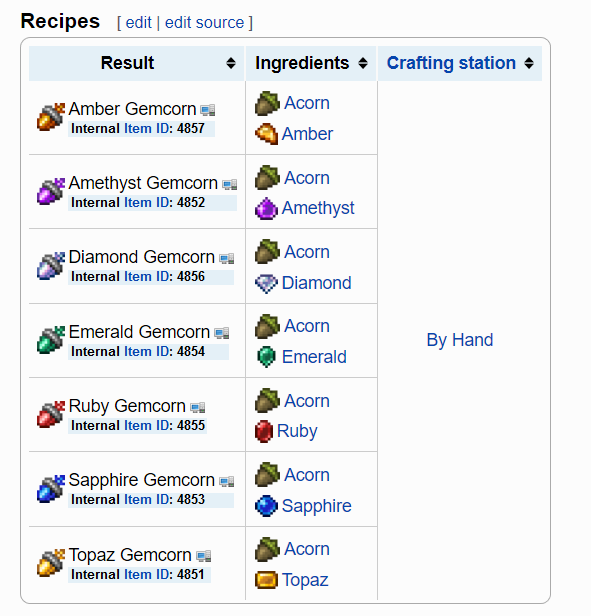This screenshot has height=616, width=591.
Task: Sort table by Result column arrows
Action: [231, 63]
